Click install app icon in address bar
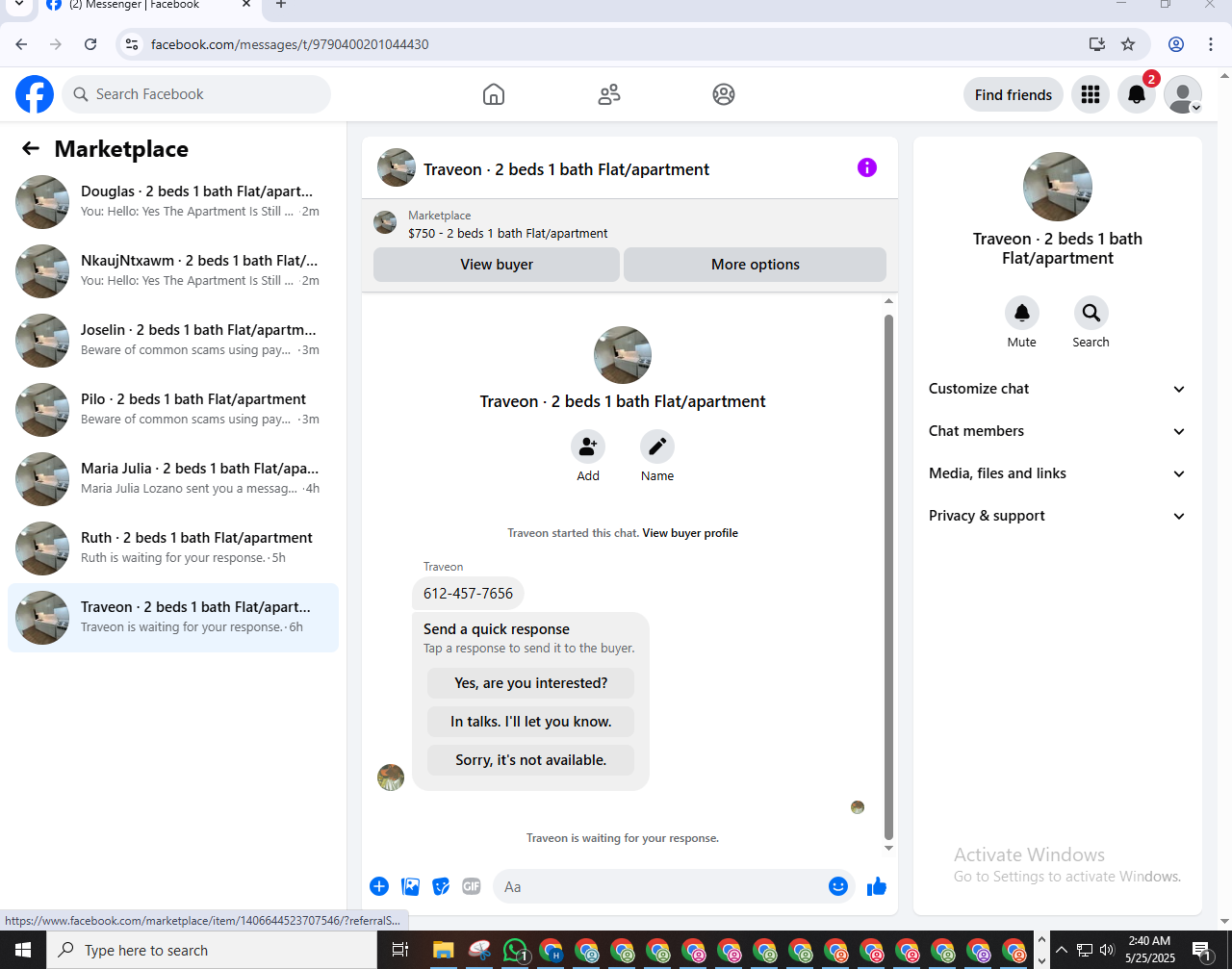This screenshot has width=1232, height=969. point(1096,44)
